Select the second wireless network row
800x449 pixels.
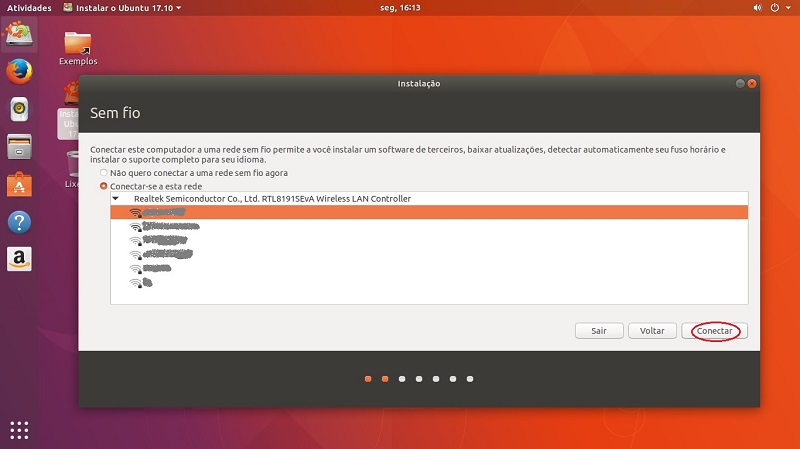429,226
